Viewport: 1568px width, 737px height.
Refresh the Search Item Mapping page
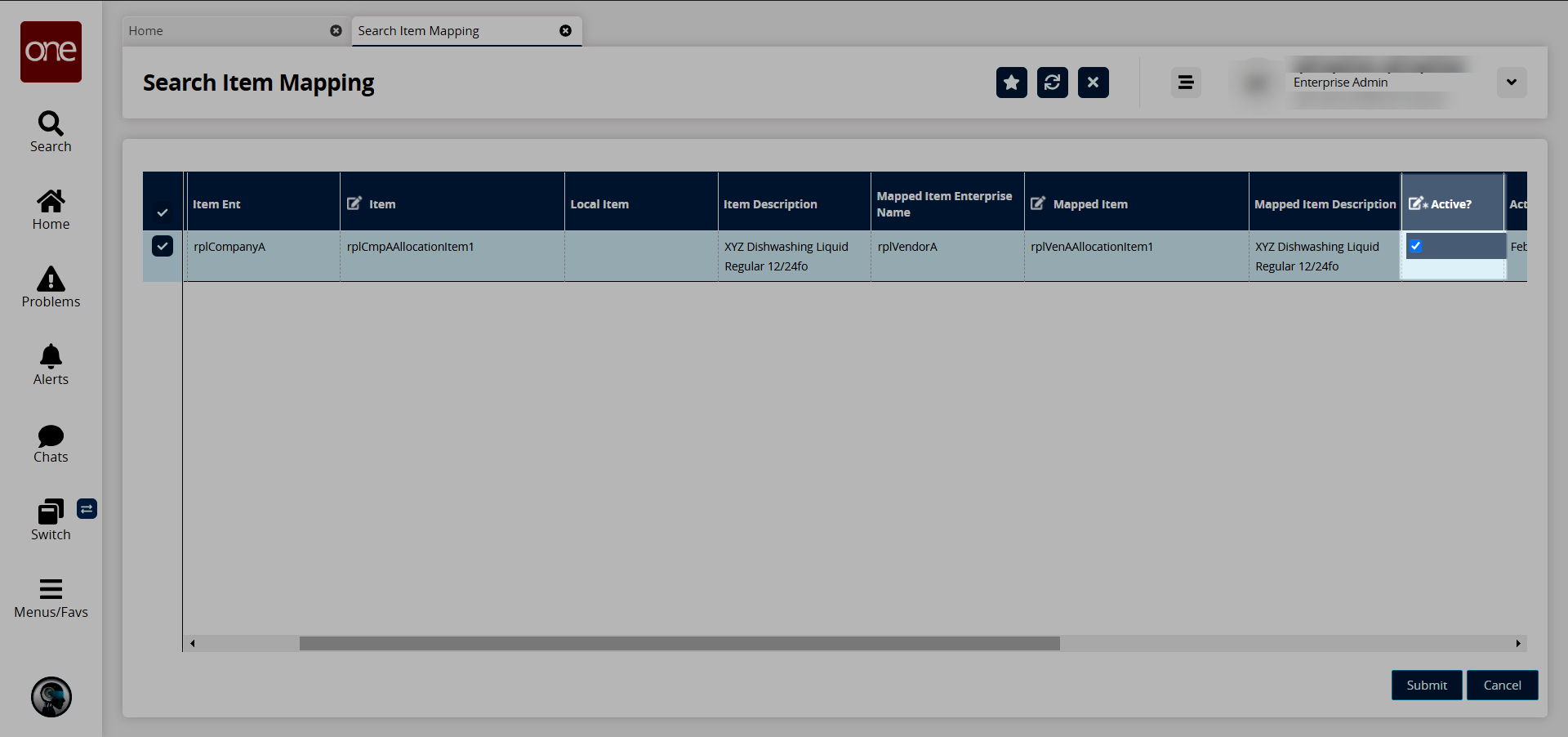coord(1053,83)
